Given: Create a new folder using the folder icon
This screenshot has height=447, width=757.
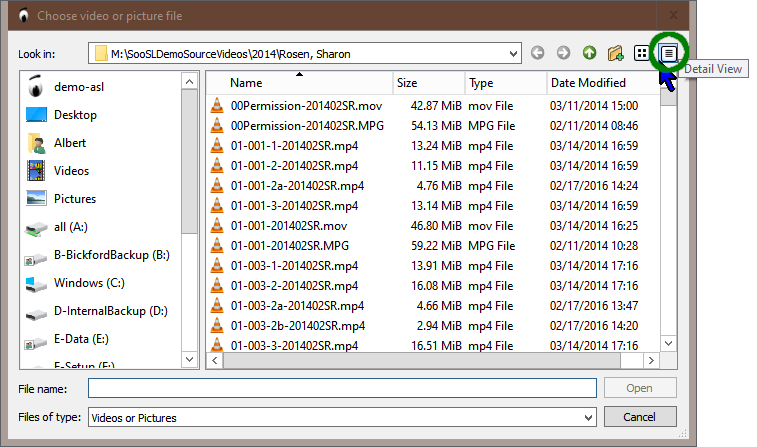Looking at the screenshot, I should (615, 53).
